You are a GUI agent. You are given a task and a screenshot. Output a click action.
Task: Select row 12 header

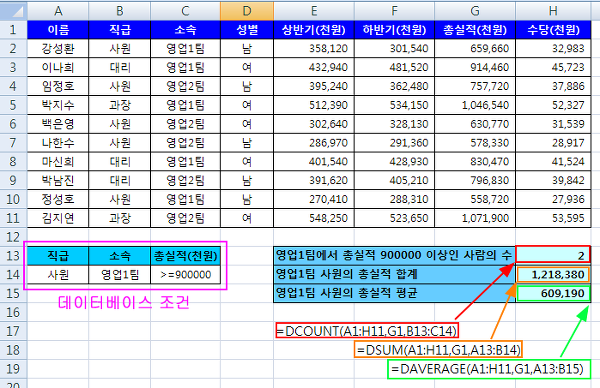[x=13, y=237]
